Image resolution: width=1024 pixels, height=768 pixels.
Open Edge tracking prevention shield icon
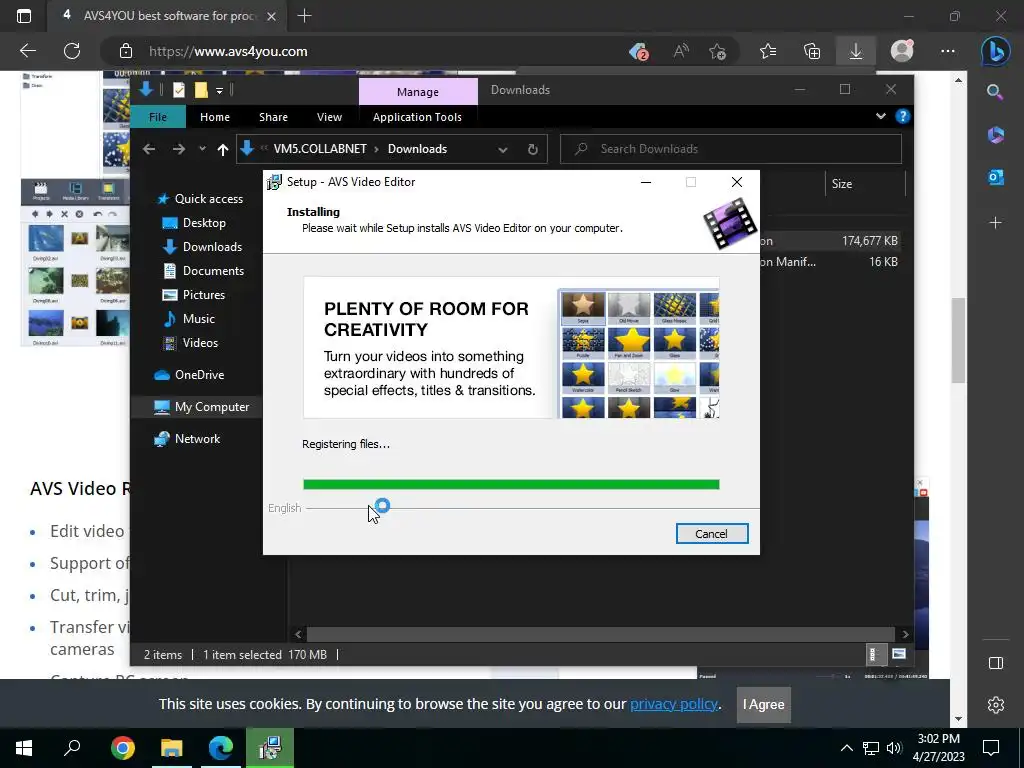638,51
